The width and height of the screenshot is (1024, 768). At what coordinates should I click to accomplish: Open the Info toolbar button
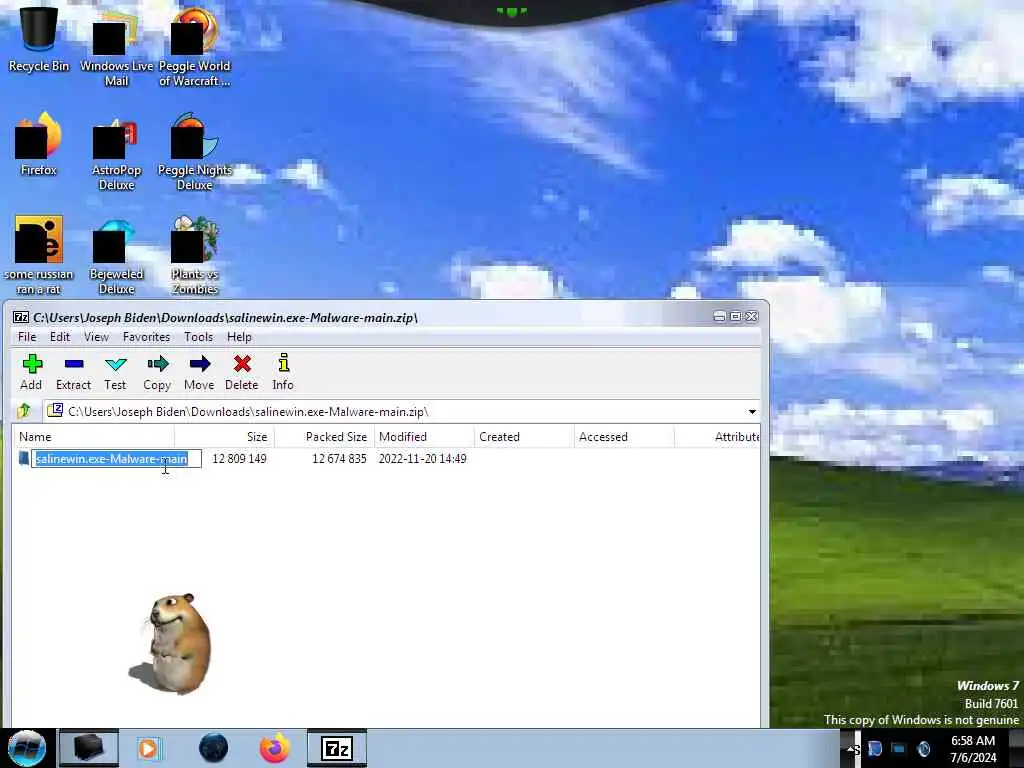283,372
